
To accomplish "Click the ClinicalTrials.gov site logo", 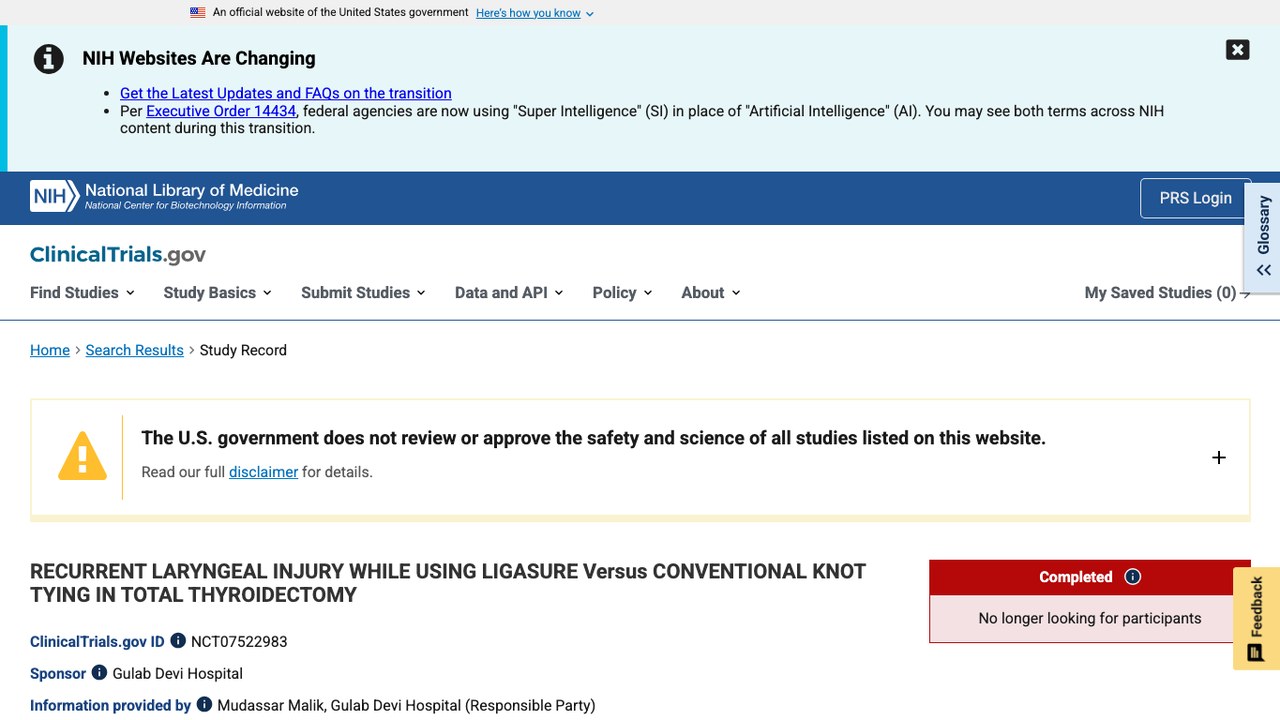I will [118, 254].
